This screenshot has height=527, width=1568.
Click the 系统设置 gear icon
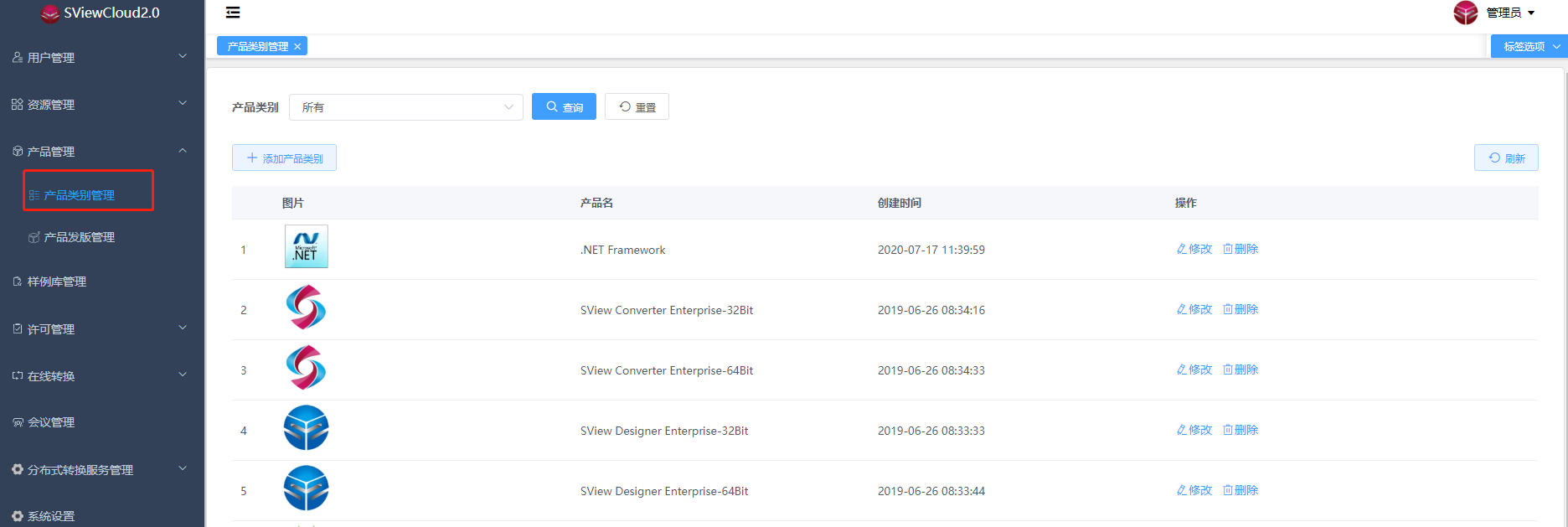pos(17,516)
